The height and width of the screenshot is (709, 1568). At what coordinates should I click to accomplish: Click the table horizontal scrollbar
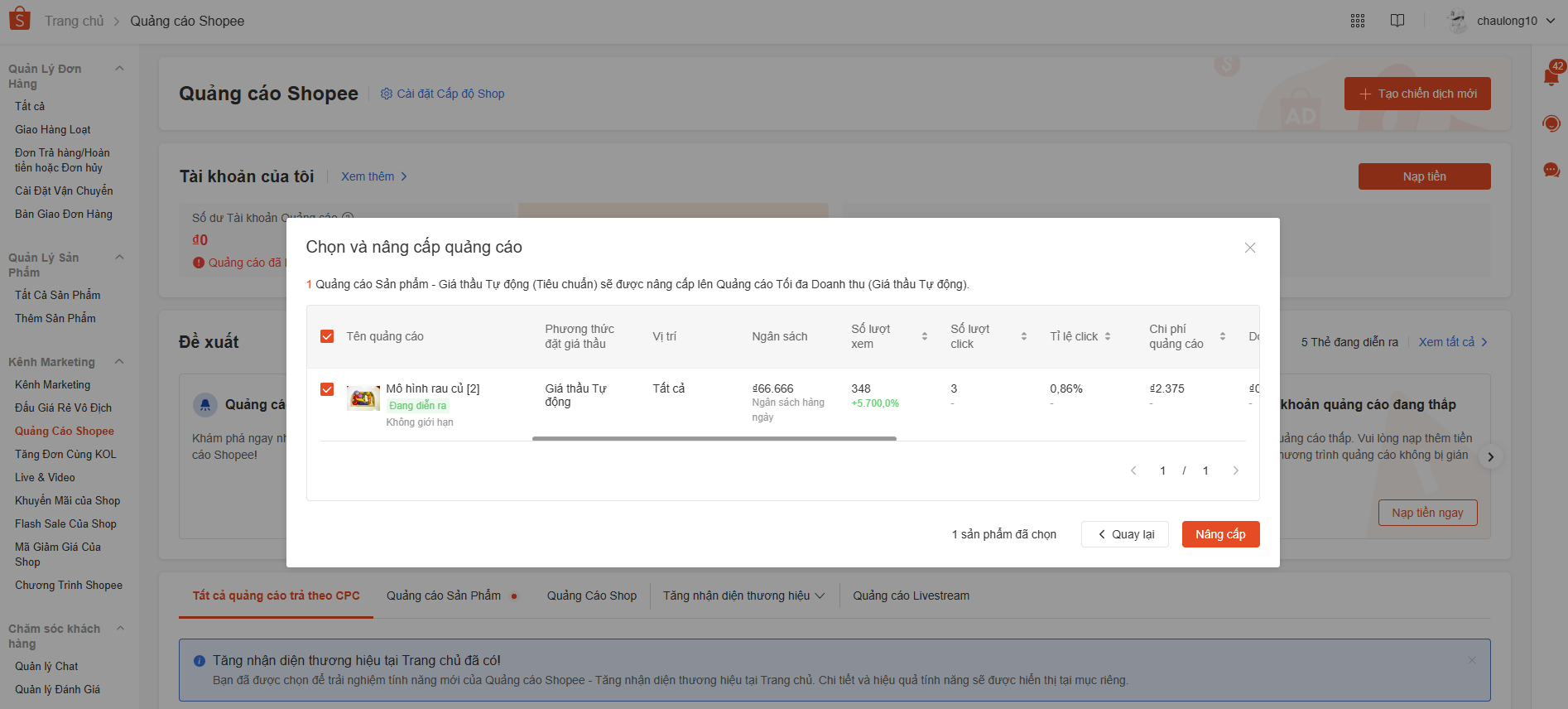click(x=714, y=438)
